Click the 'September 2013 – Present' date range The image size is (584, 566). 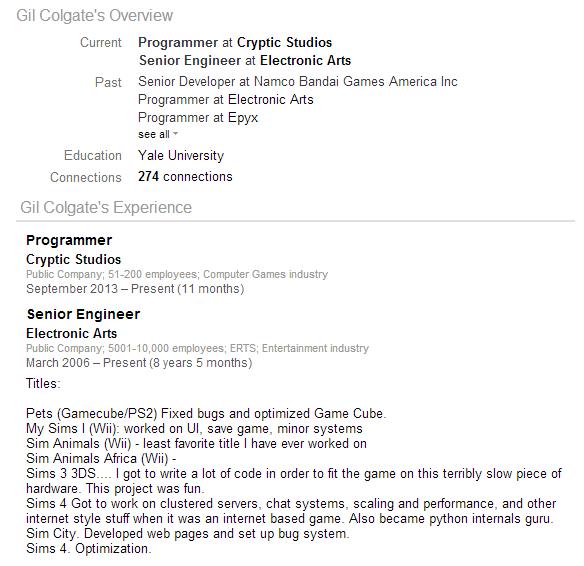click(100, 289)
